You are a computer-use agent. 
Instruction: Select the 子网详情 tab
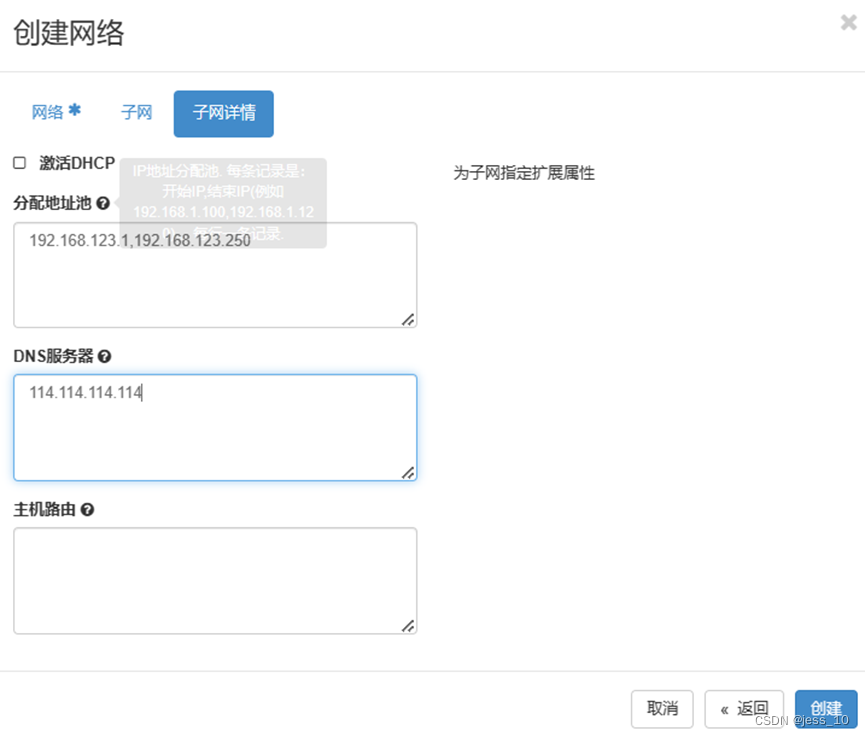click(x=223, y=113)
